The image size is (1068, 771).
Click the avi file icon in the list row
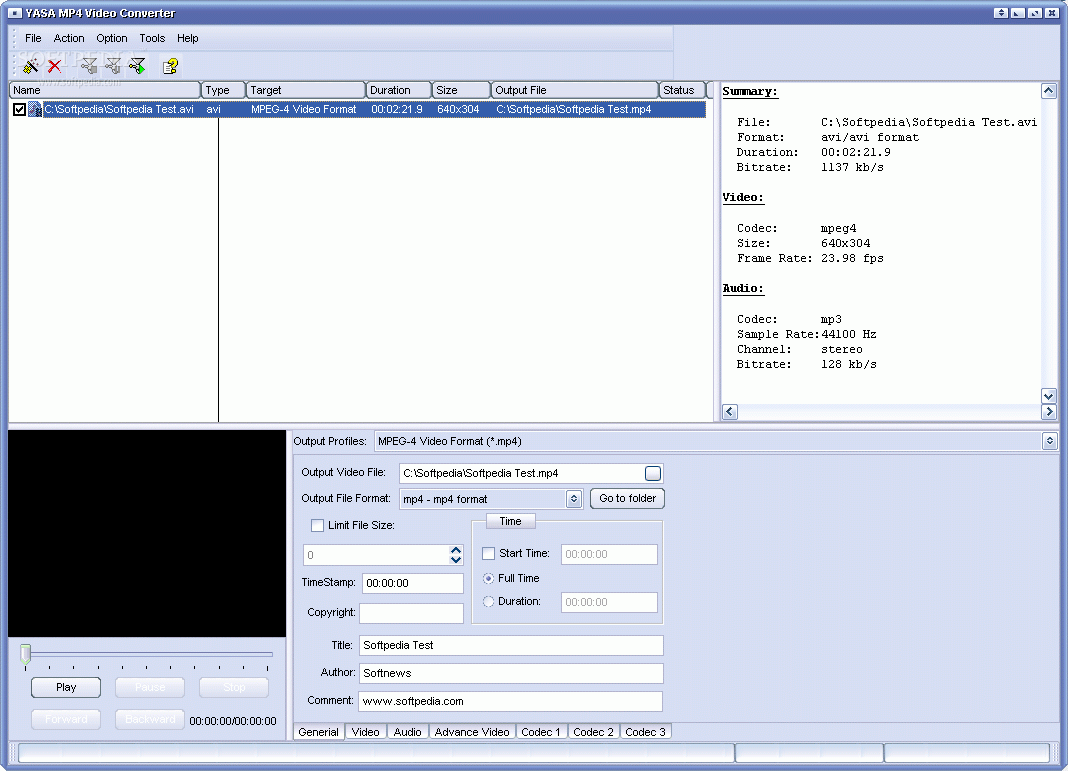coord(35,109)
